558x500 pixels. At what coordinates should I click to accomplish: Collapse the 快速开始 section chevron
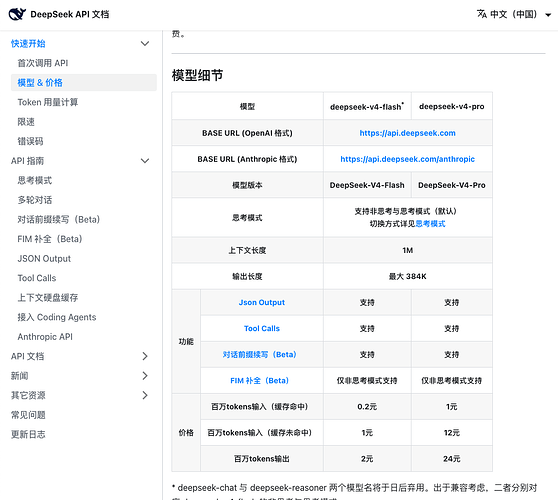[x=145, y=44]
